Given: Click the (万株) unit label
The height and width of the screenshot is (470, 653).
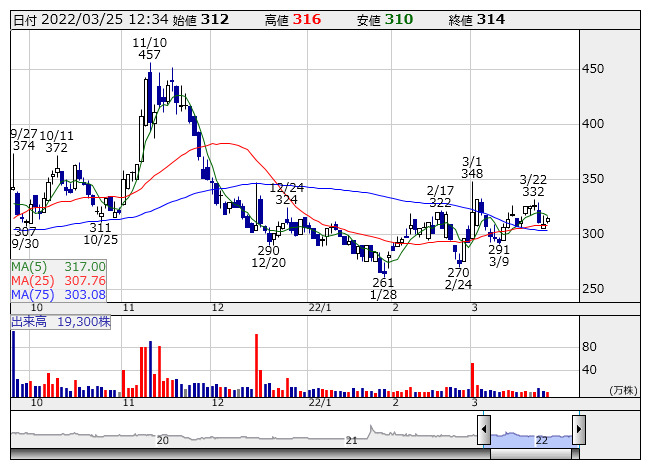Looking at the screenshot, I should pyautogui.click(x=623, y=390).
